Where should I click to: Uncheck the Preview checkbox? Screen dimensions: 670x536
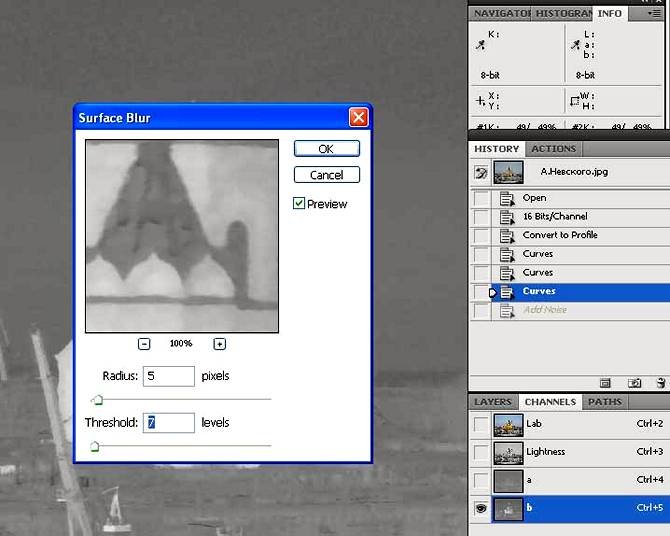299,204
